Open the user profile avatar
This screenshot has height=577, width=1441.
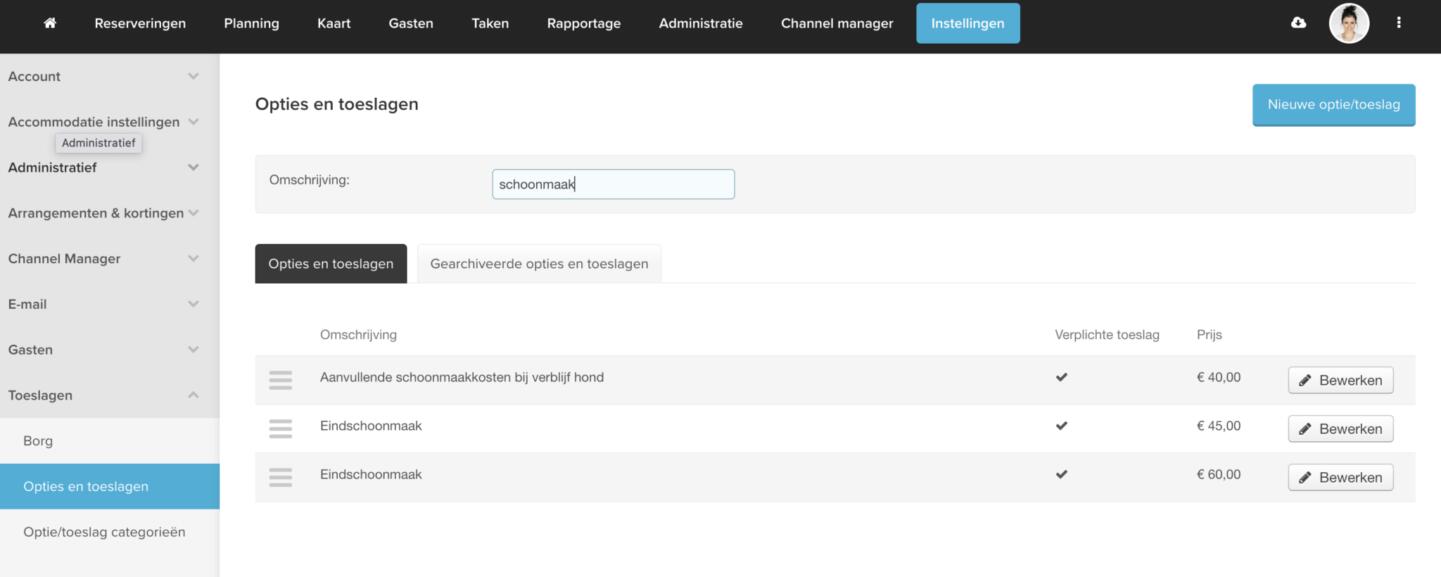tap(1348, 23)
